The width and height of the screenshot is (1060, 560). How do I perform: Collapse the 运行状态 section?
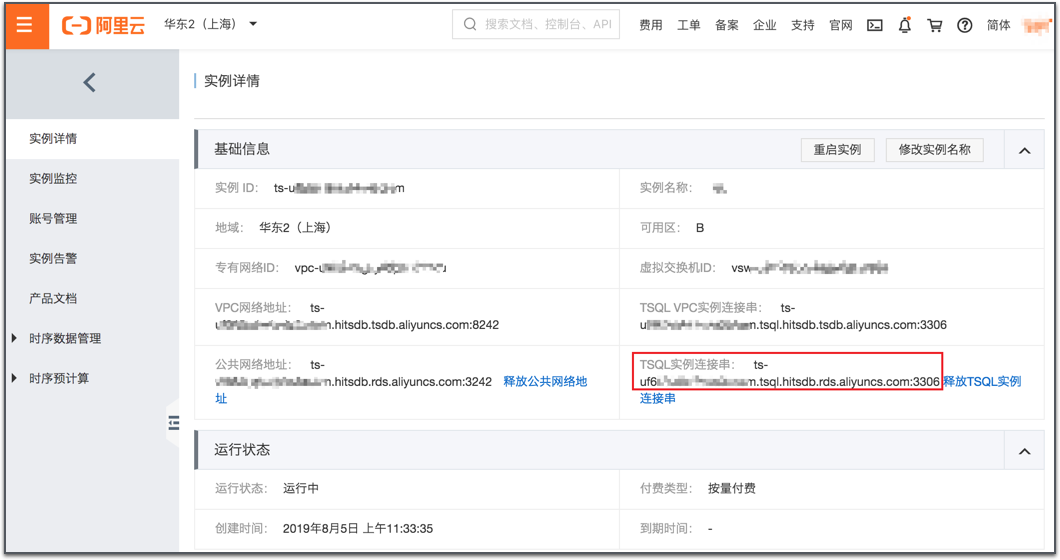(1024, 451)
